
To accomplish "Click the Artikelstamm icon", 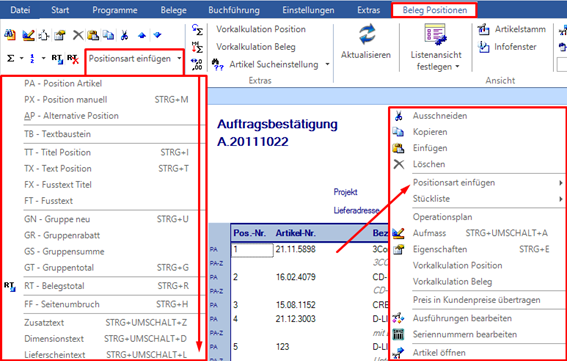I will 483,29.
